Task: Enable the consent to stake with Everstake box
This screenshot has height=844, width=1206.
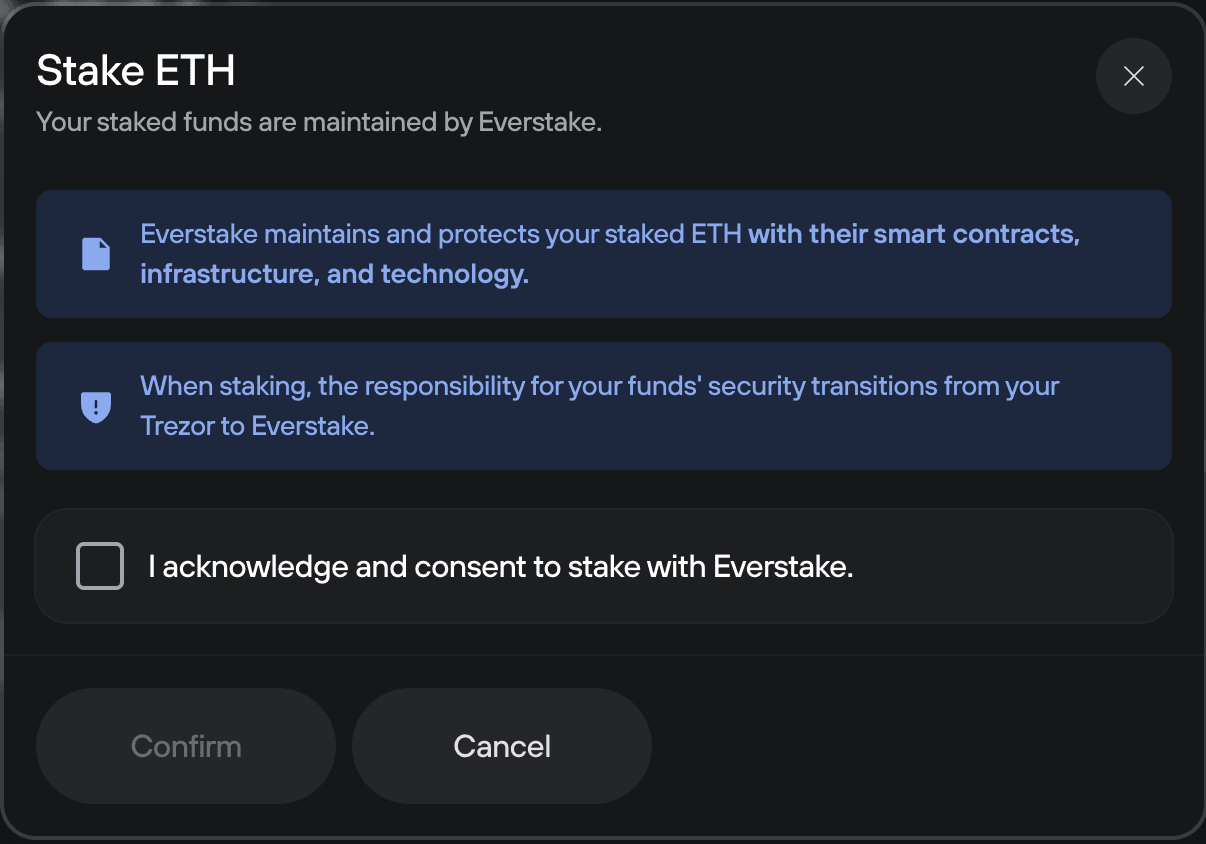Action: (99, 566)
